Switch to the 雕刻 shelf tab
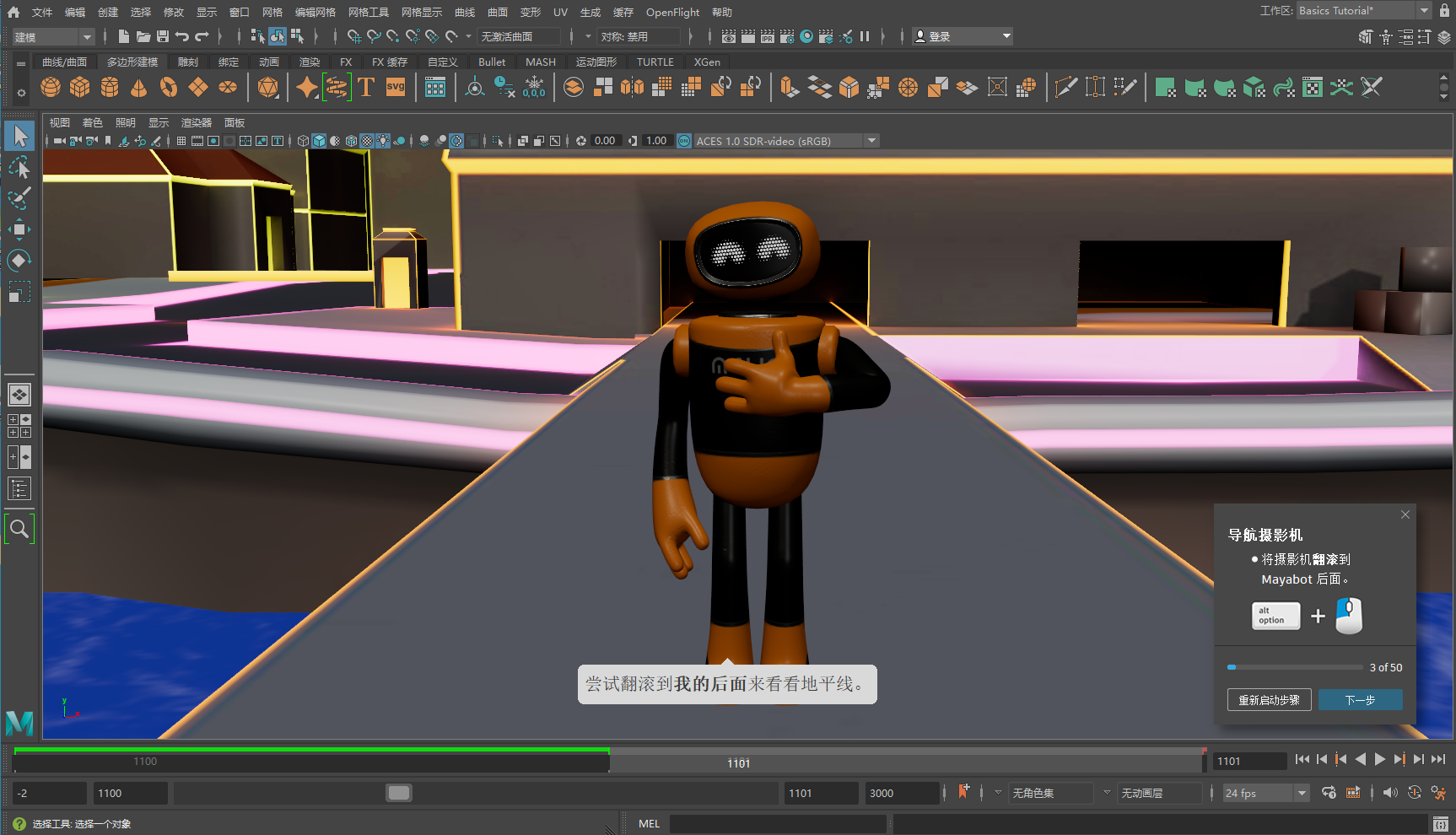Viewport: 1456px width, 835px height. point(187,62)
